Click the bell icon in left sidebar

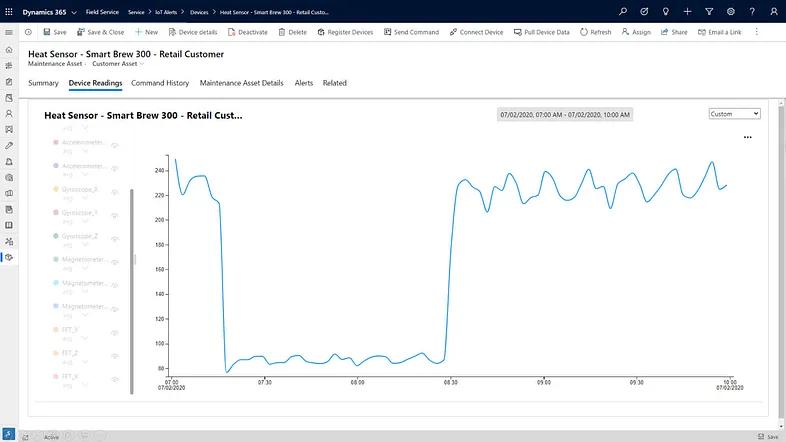coord(9,161)
